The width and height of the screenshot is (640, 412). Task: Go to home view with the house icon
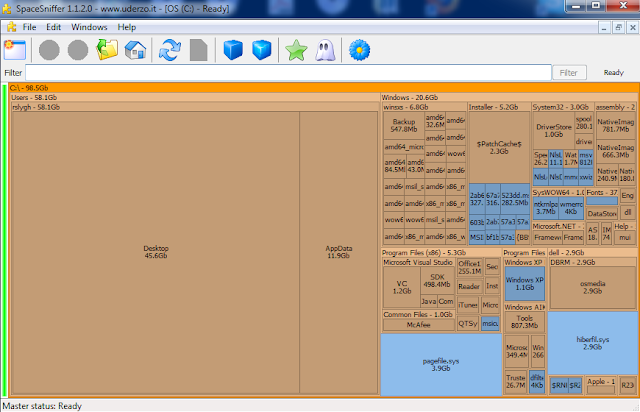135,50
